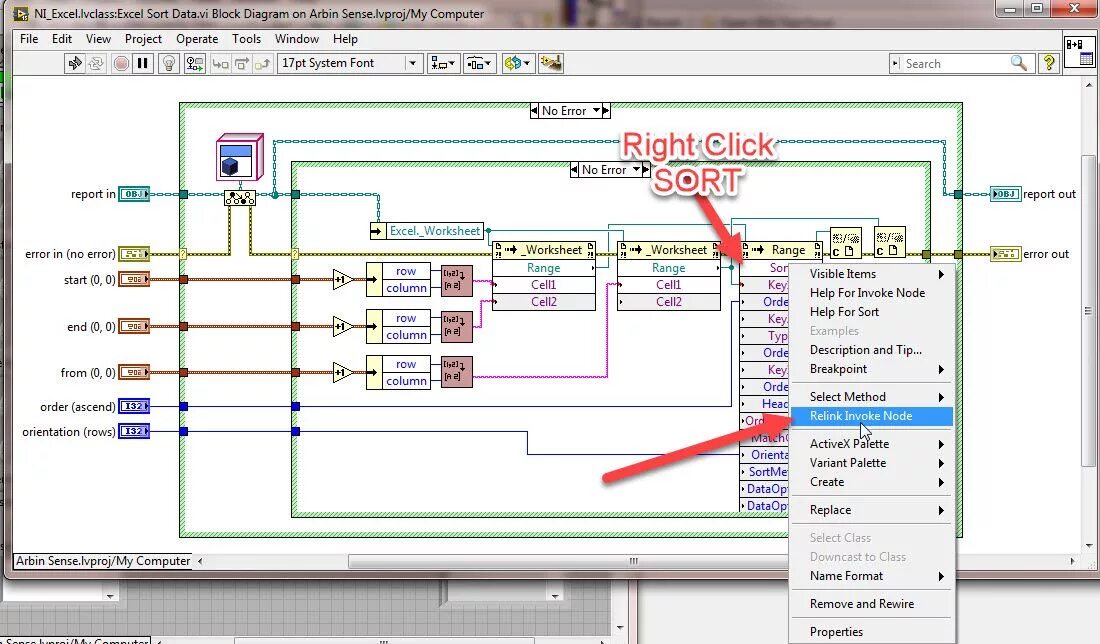
Task: Click the Step Out button
Action: (262, 64)
